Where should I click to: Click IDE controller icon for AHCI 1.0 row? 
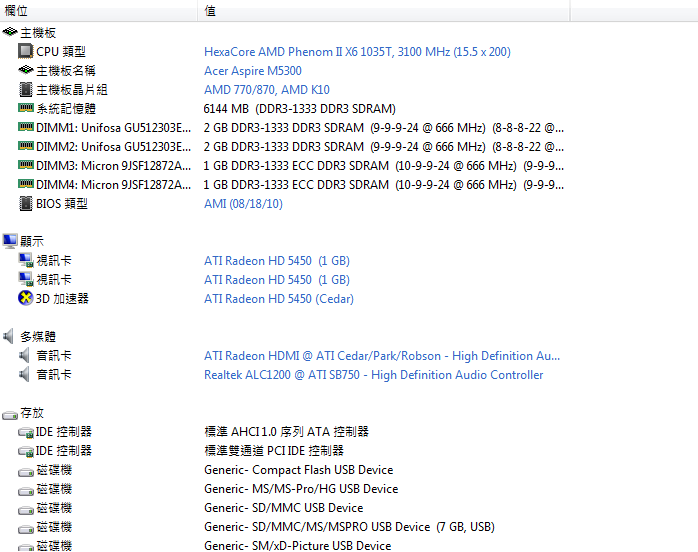26,432
